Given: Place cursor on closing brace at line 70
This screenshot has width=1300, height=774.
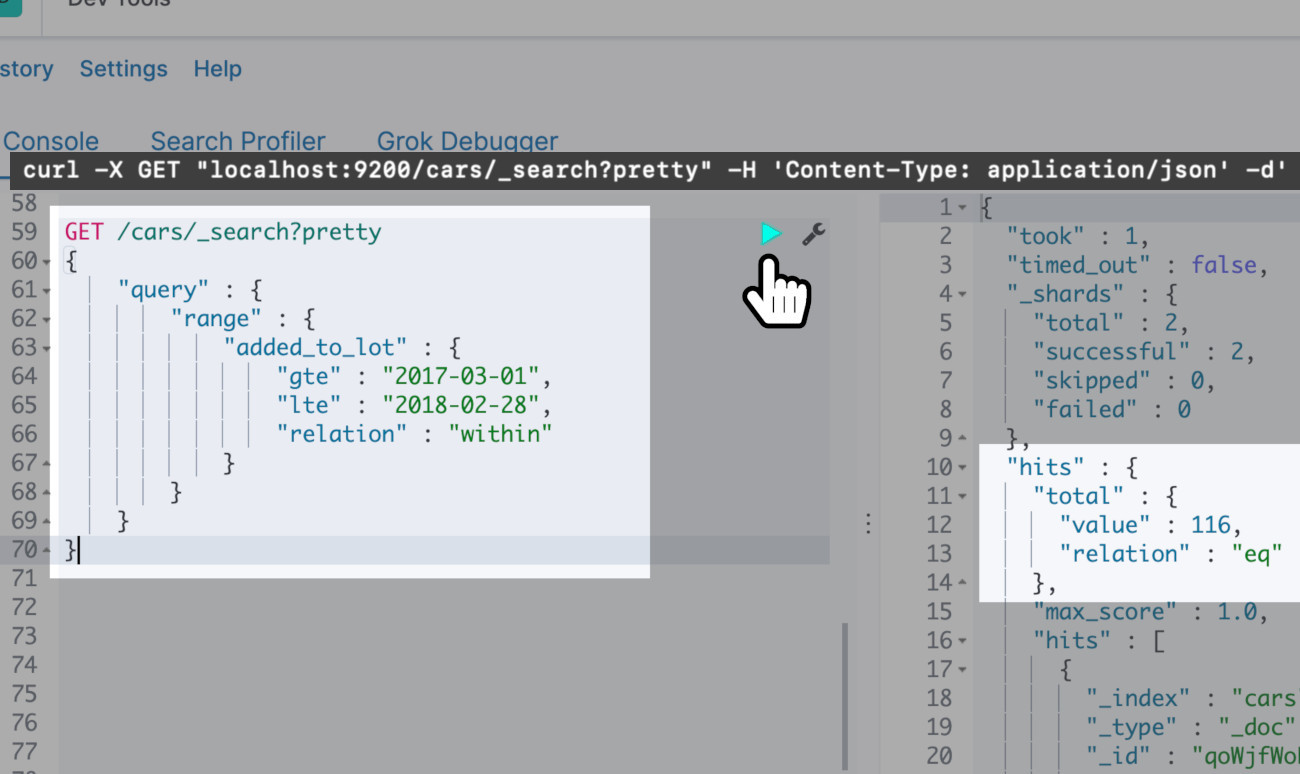Looking at the screenshot, I should tap(72, 549).
